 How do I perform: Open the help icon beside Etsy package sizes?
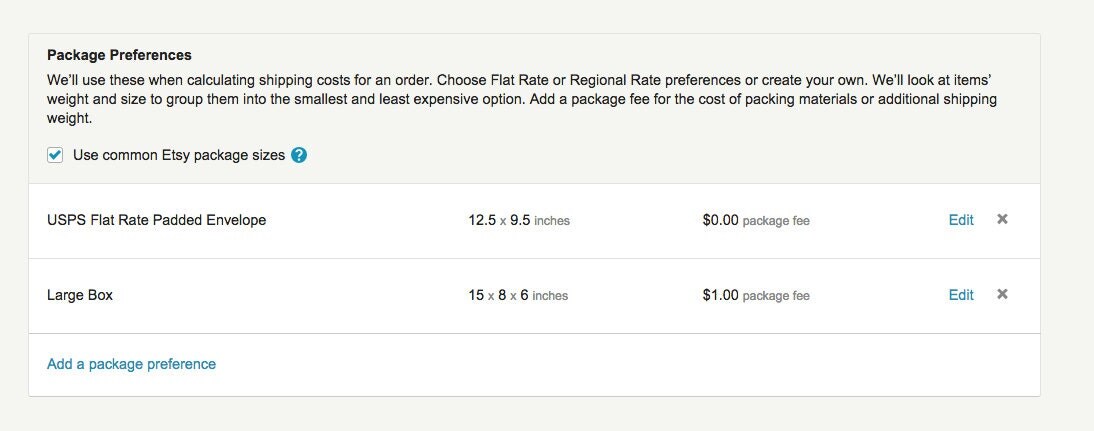[299, 155]
